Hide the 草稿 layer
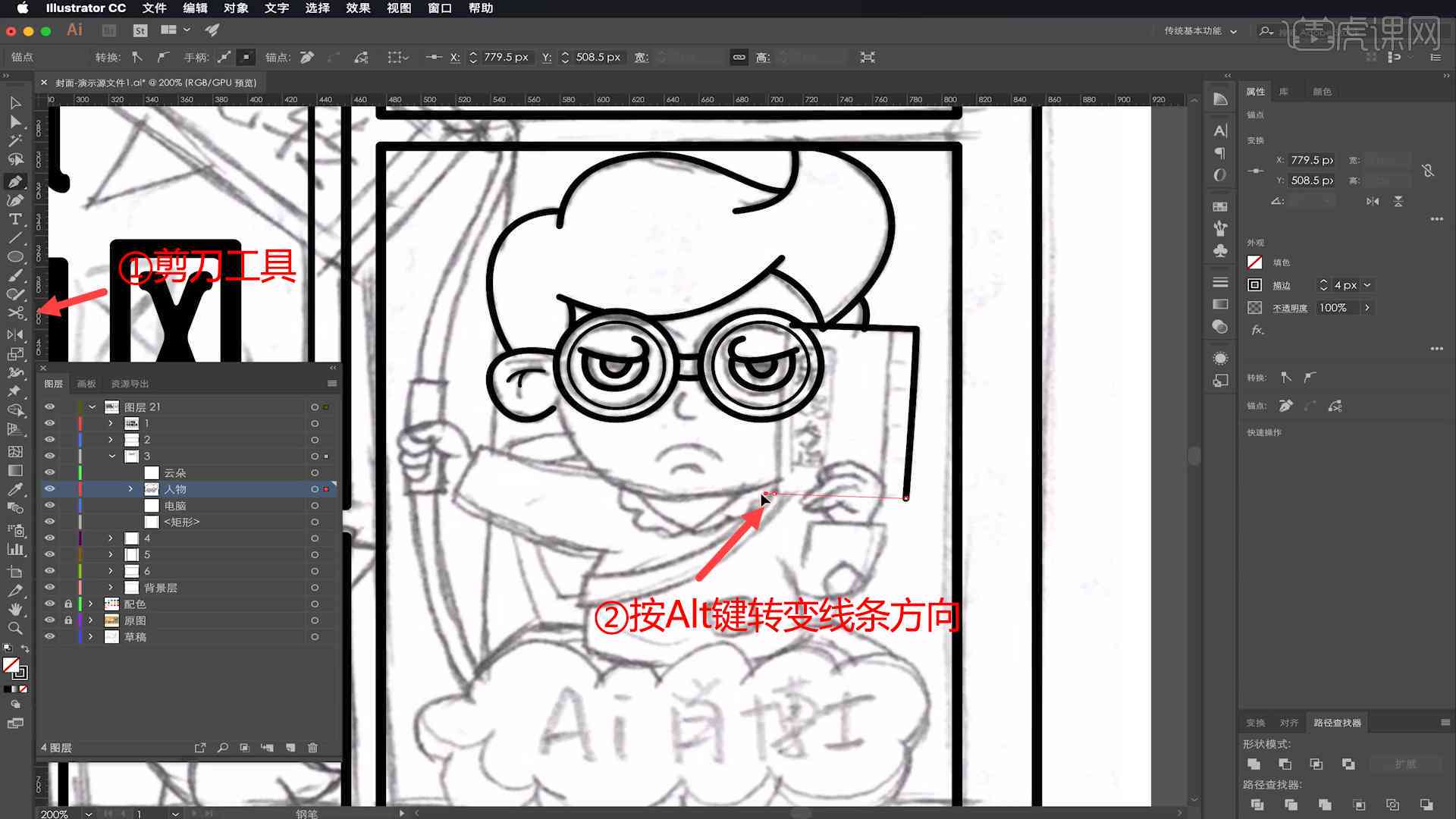The width and height of the screenshot is (1456, 819). click(49, 636)
